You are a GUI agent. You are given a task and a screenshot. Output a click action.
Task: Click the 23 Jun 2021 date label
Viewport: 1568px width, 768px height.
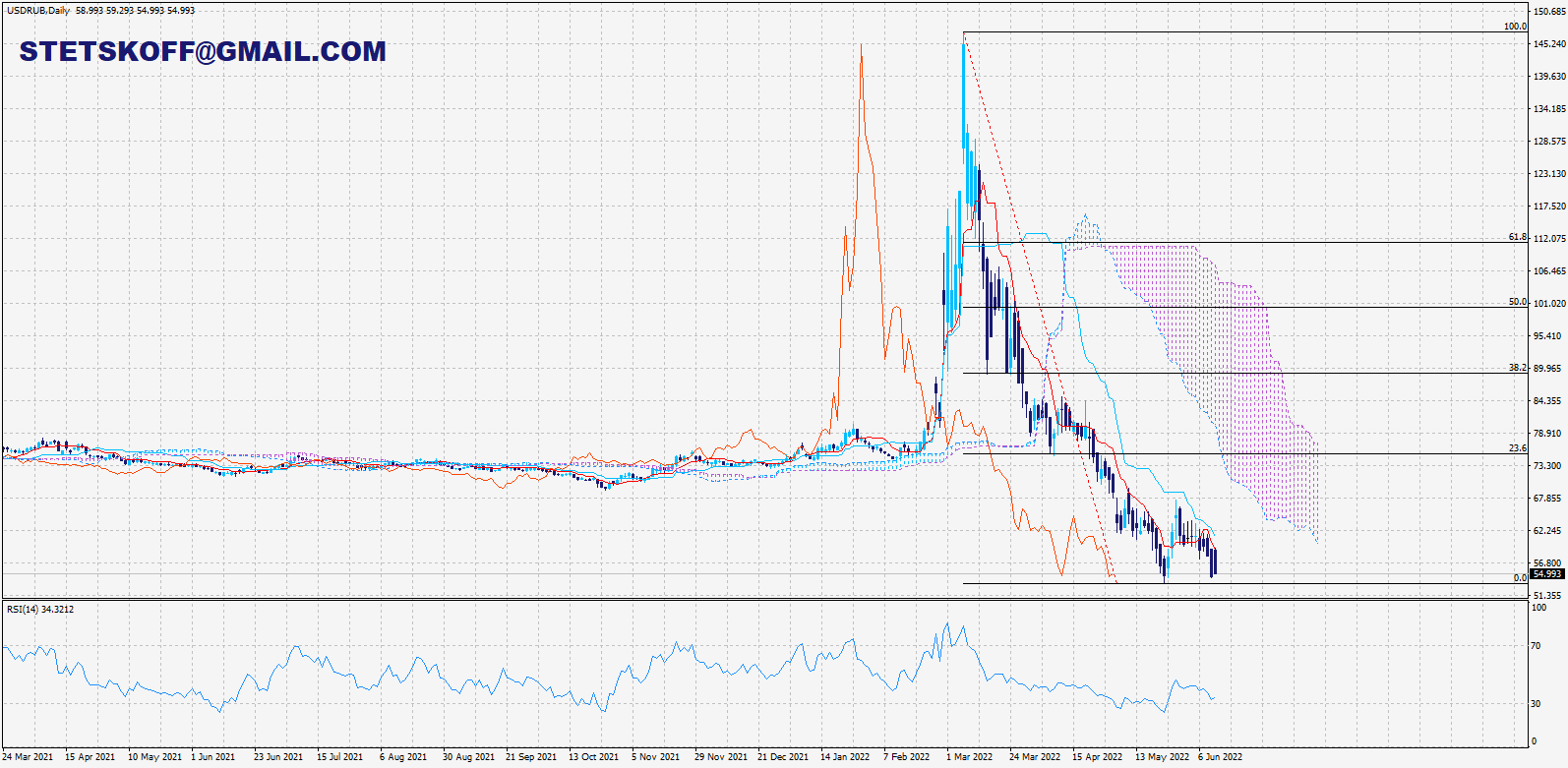[x=278, y=757]
